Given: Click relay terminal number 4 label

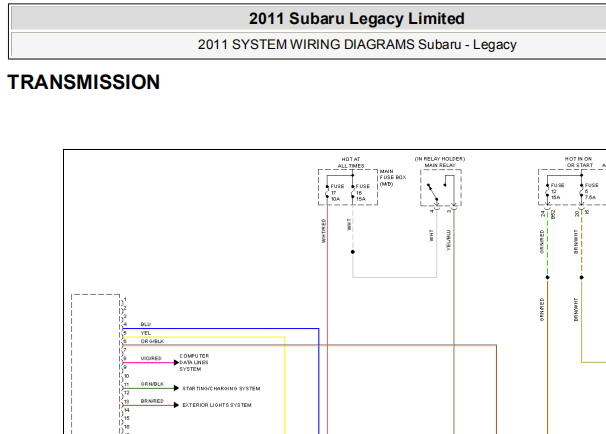Looking at the screenshot, I should [x=432, y=211].
